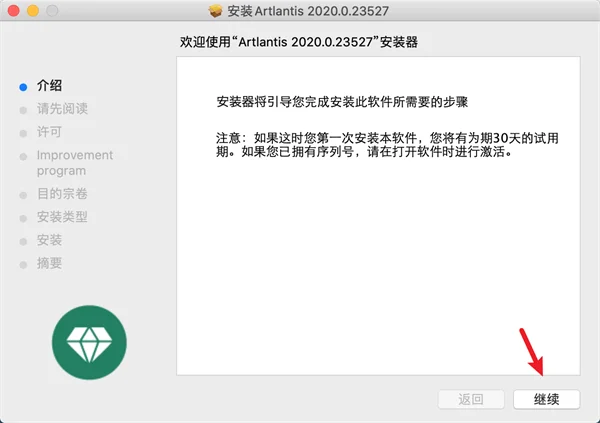Click the greyed 返回 (Back) button
The image size is (600, 423).
[471, 399]
